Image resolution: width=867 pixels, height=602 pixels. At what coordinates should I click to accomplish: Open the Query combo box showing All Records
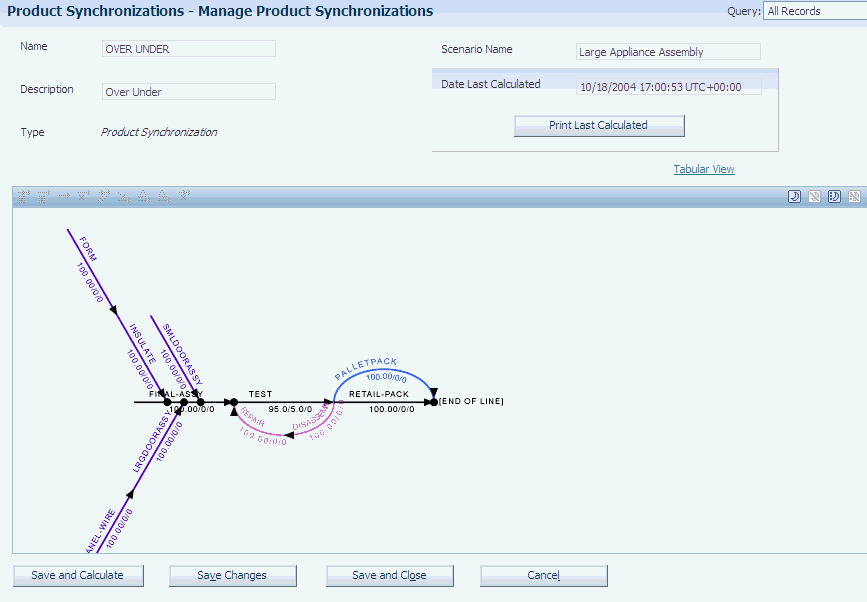coord(815,11)
